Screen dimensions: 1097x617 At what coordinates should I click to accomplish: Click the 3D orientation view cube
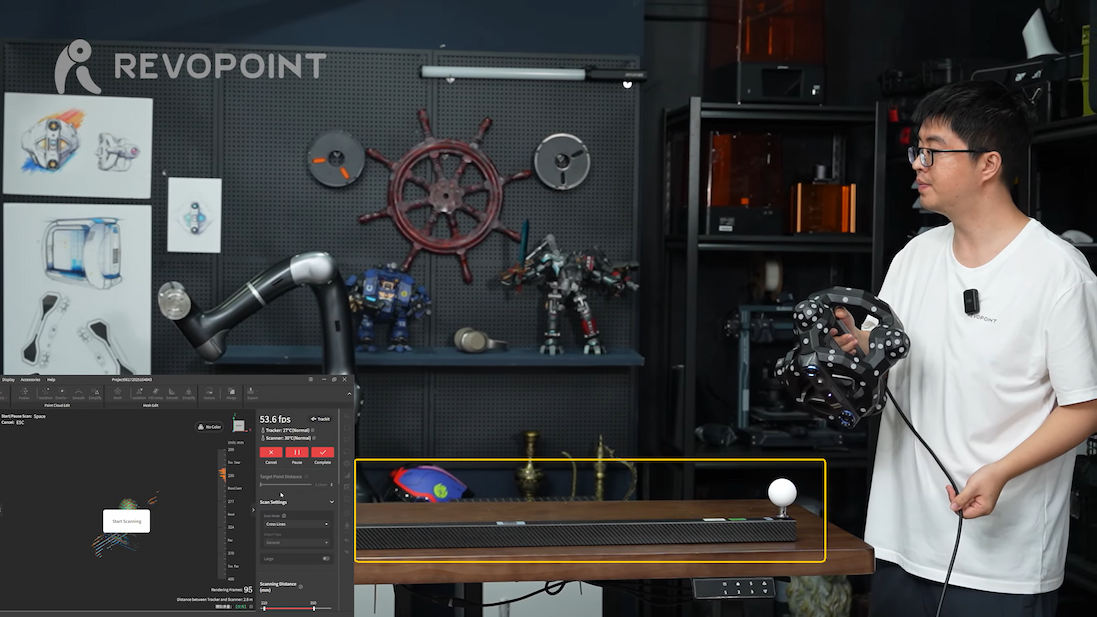point(239,425)
